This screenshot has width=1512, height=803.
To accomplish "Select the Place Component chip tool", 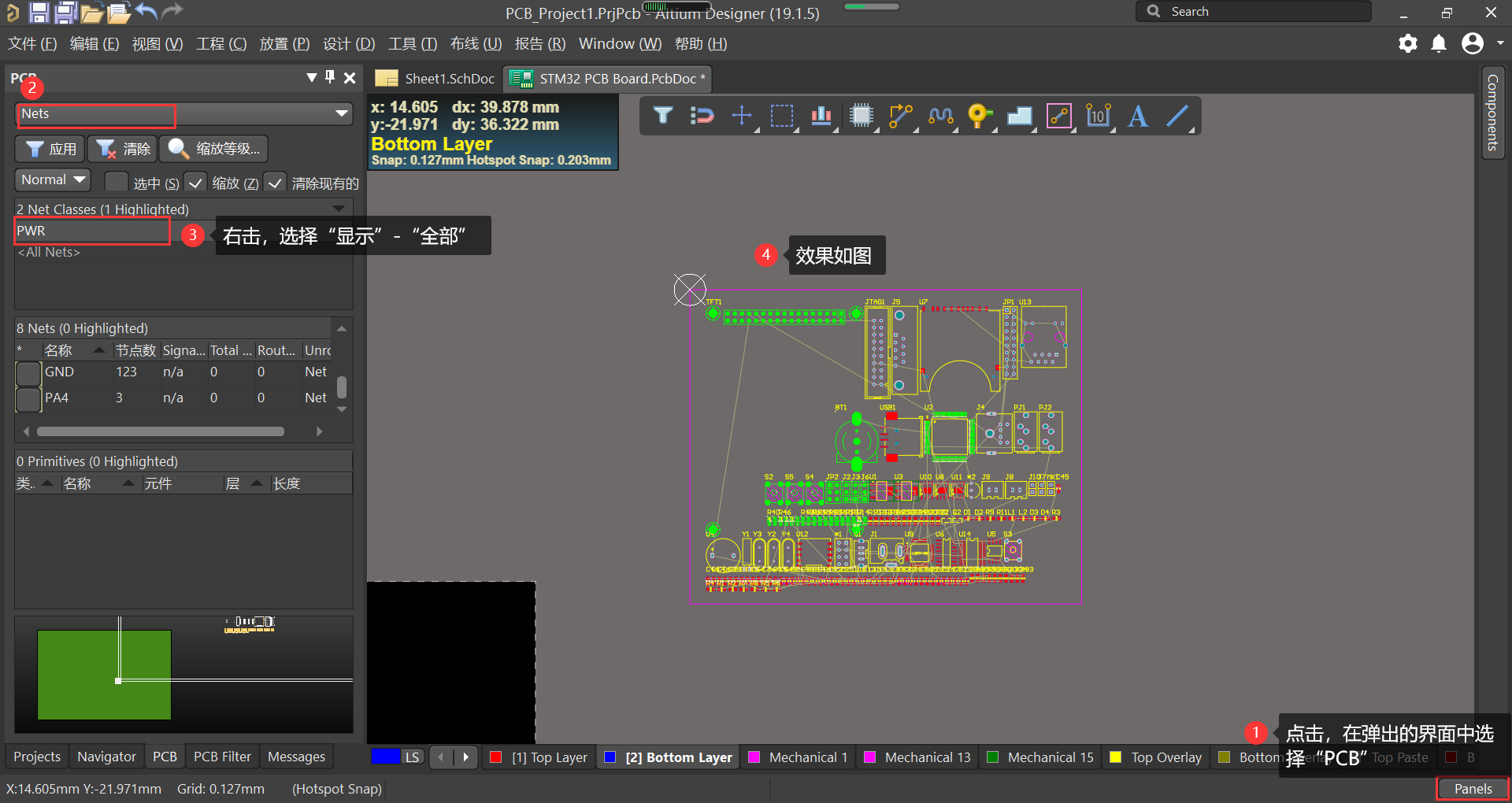I will coord(862,116).
